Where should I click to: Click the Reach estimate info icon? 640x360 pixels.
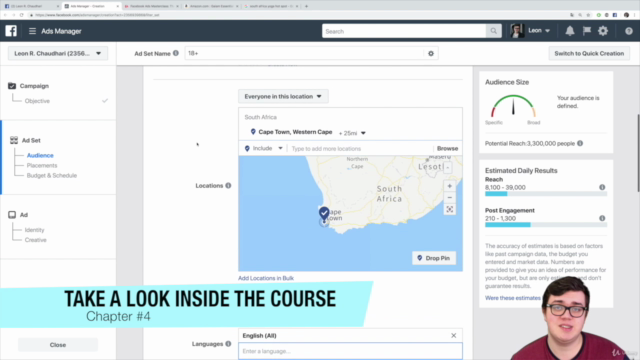click(602, 187)
